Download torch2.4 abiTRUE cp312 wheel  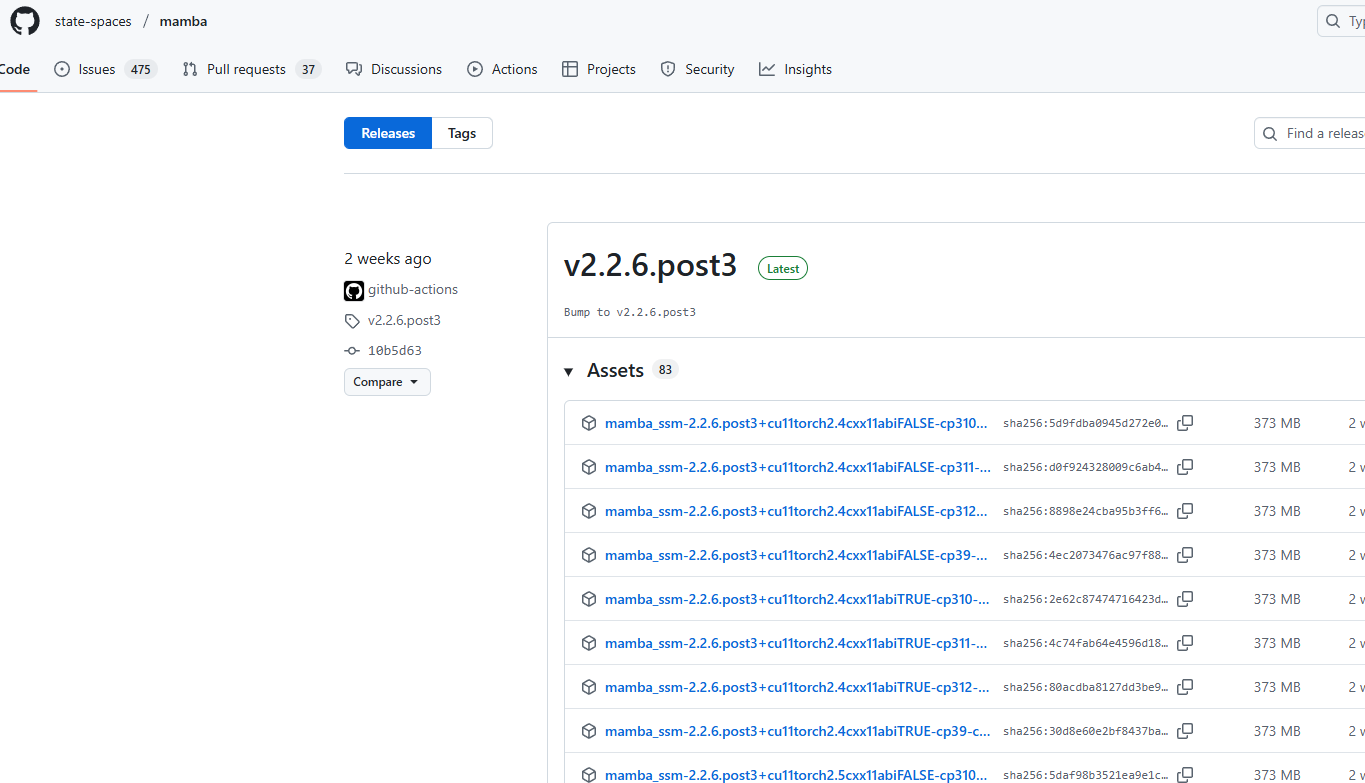point(798,687)
